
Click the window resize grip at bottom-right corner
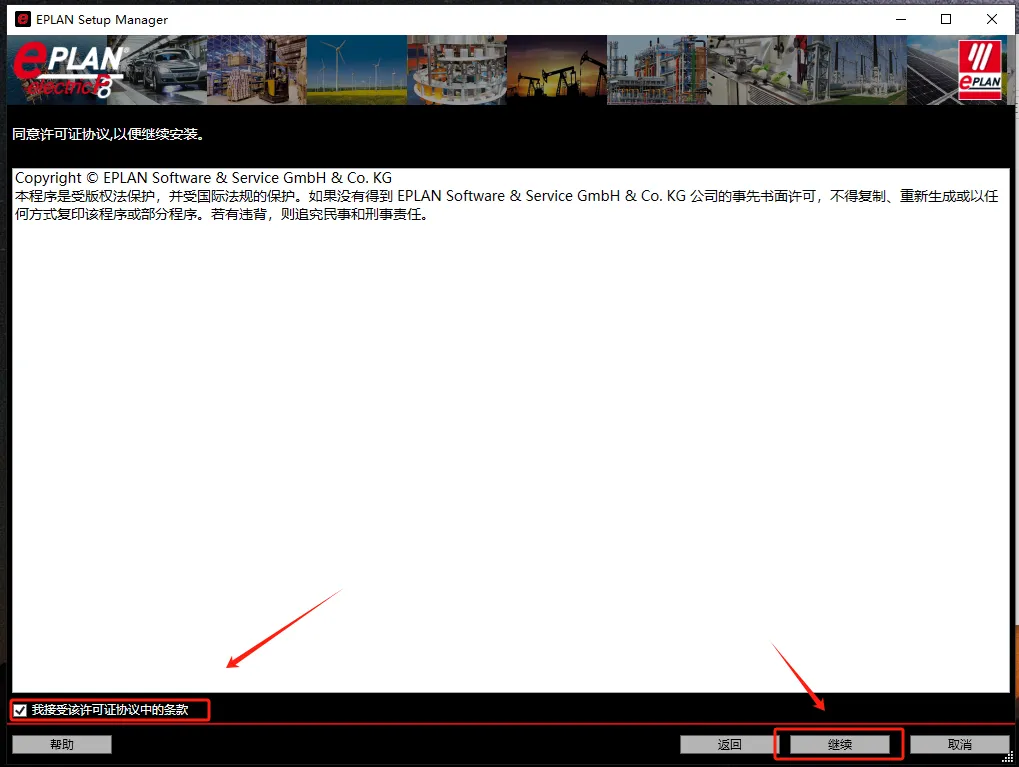coord(1008,757)
